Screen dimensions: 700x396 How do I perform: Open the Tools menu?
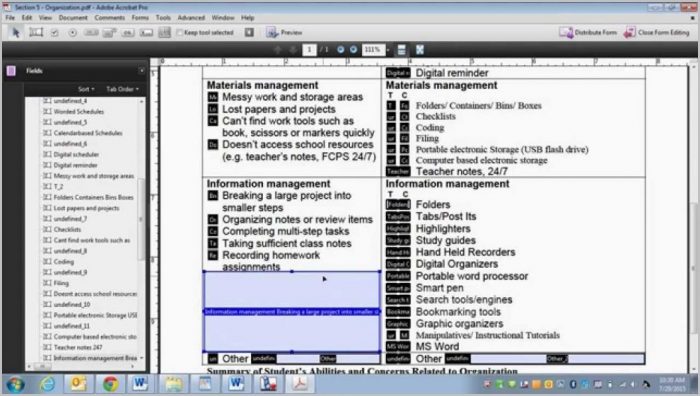(163, 18)
